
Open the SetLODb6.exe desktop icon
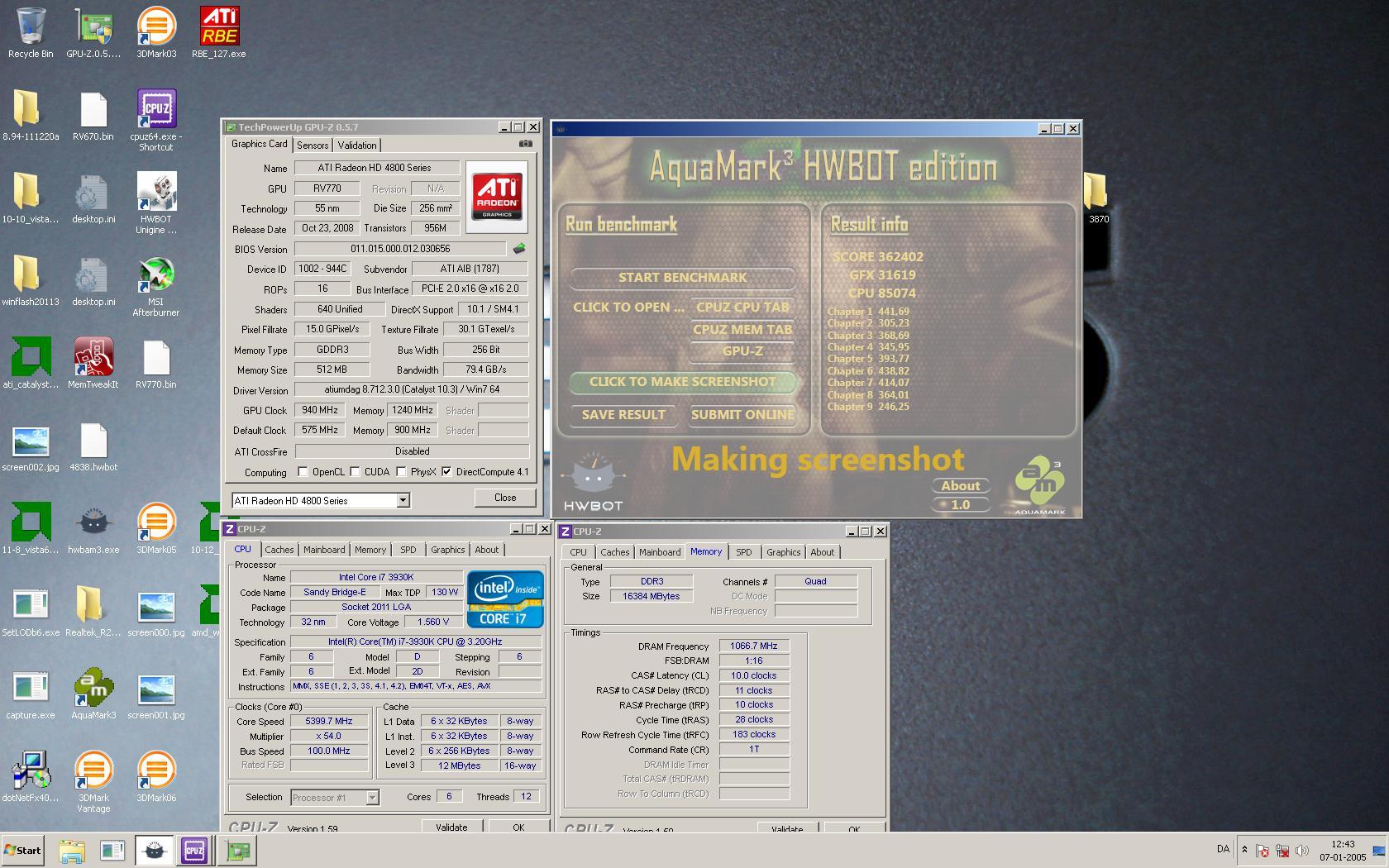pyautogui.click(x=31, y=612)
